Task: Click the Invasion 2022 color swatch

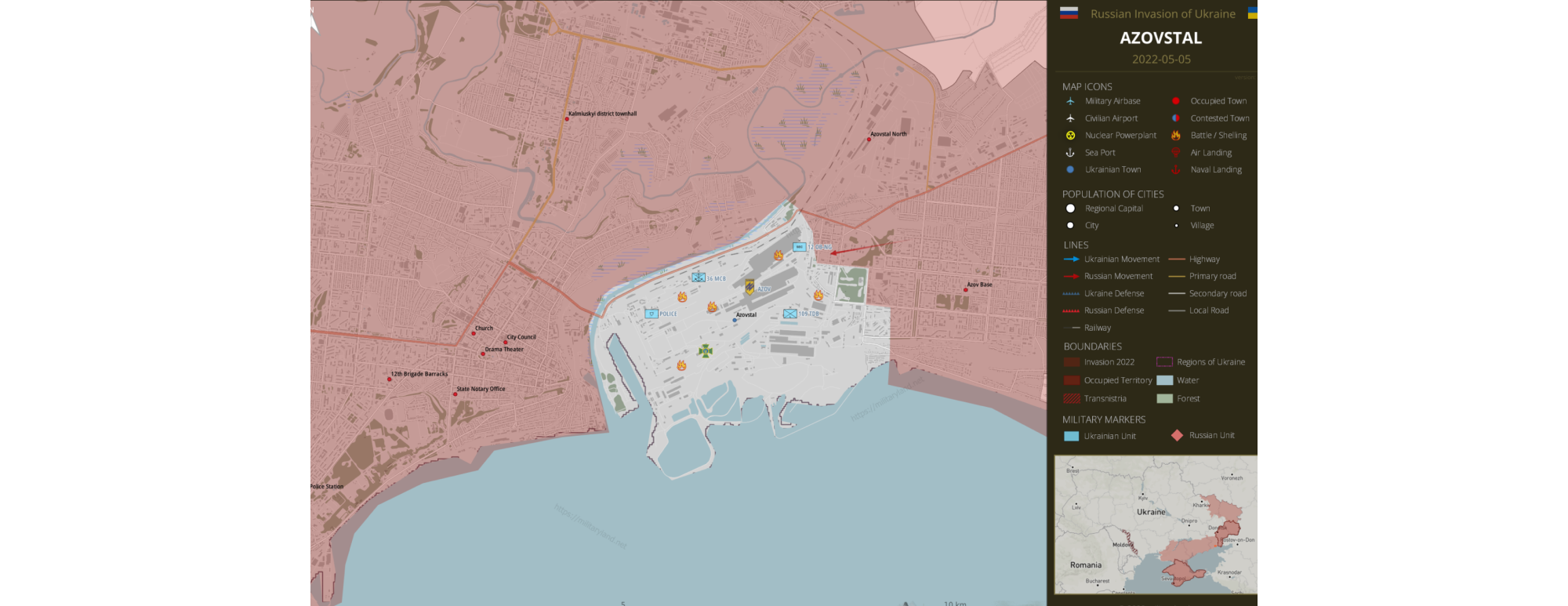Action: (x=1072, y=362)
